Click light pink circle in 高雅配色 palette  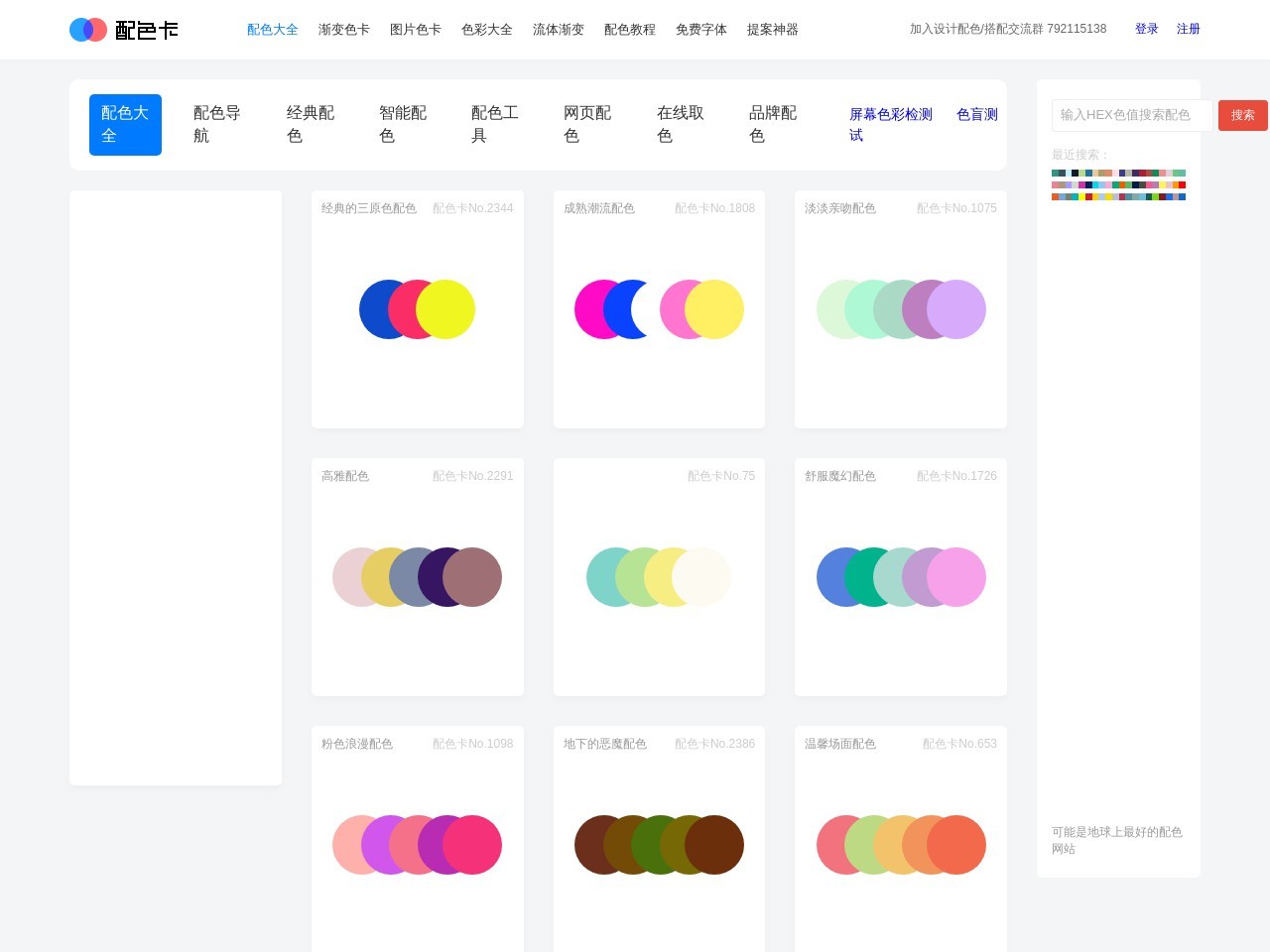pyautogui.click(x=345, y=577)
